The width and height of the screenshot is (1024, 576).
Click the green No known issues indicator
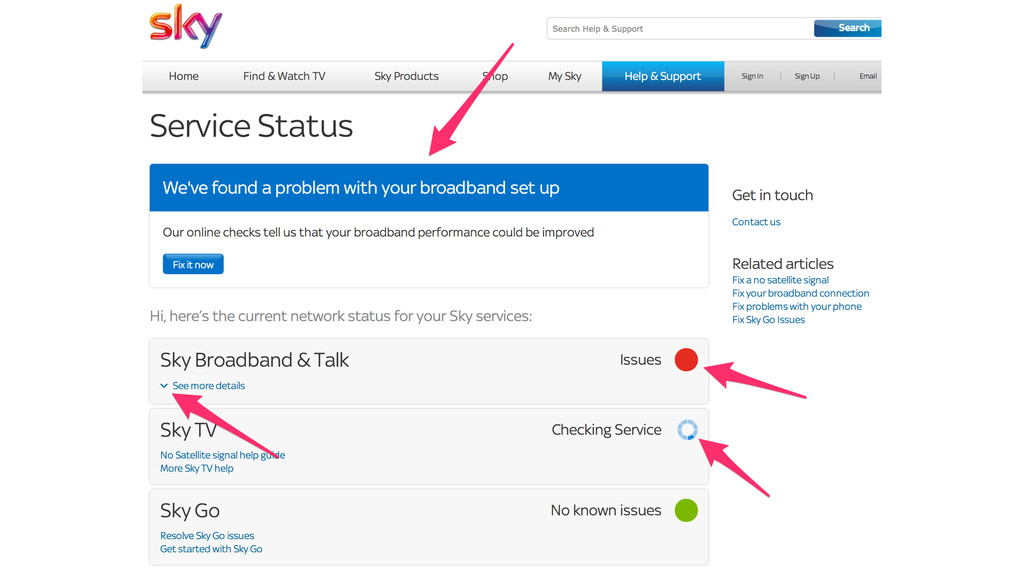[686, 510]
